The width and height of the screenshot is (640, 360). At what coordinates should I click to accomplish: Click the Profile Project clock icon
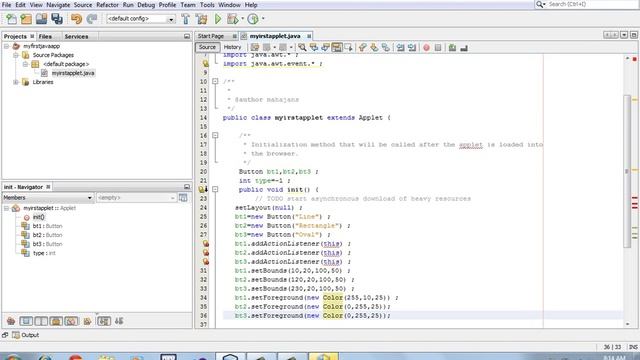[x=253, y=19]
